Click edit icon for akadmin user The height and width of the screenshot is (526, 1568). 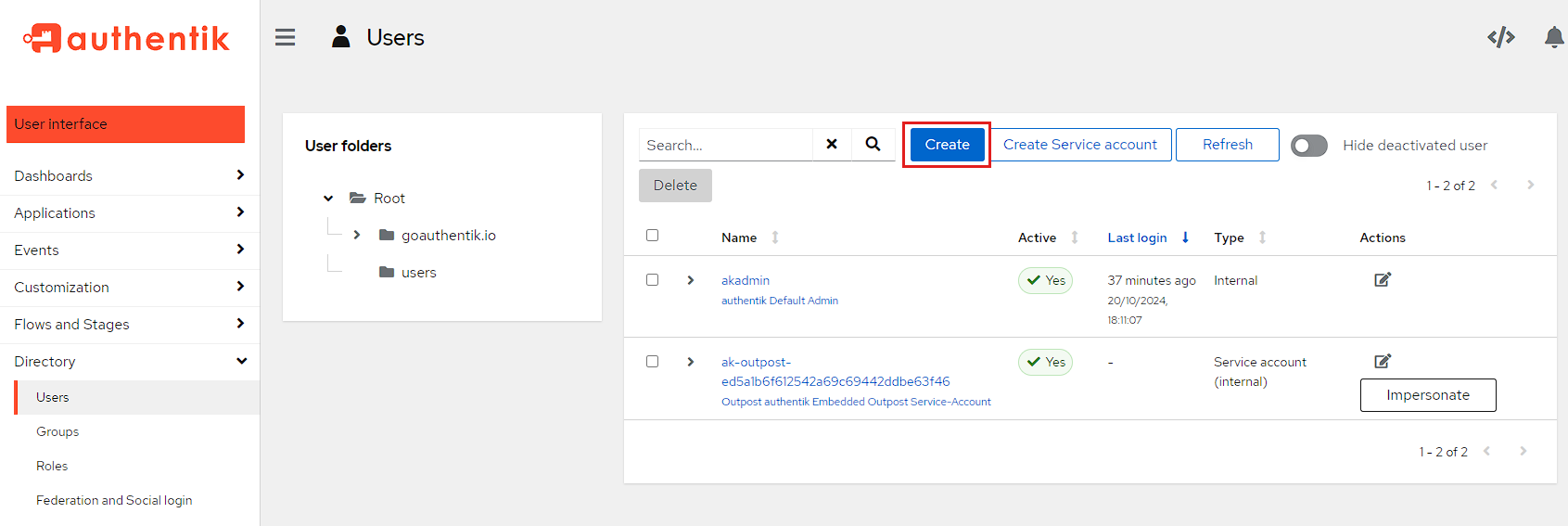point(1382,279)
